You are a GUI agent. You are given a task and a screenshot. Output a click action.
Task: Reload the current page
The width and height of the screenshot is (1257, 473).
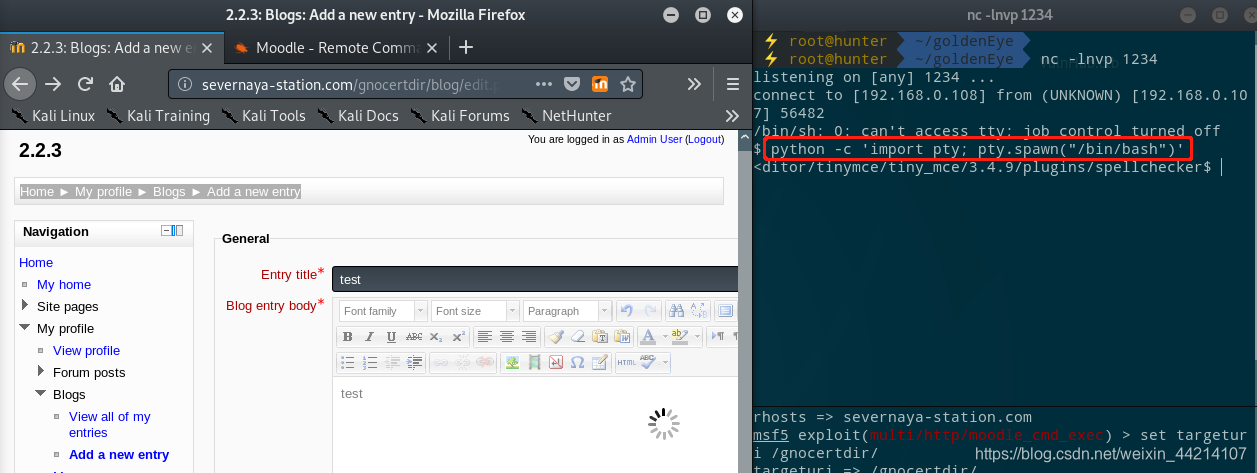pos(86,84)
